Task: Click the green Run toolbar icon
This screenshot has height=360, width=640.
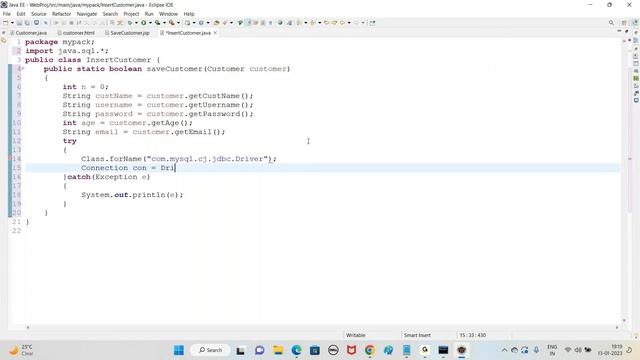Action: click(x=144, y=23)
